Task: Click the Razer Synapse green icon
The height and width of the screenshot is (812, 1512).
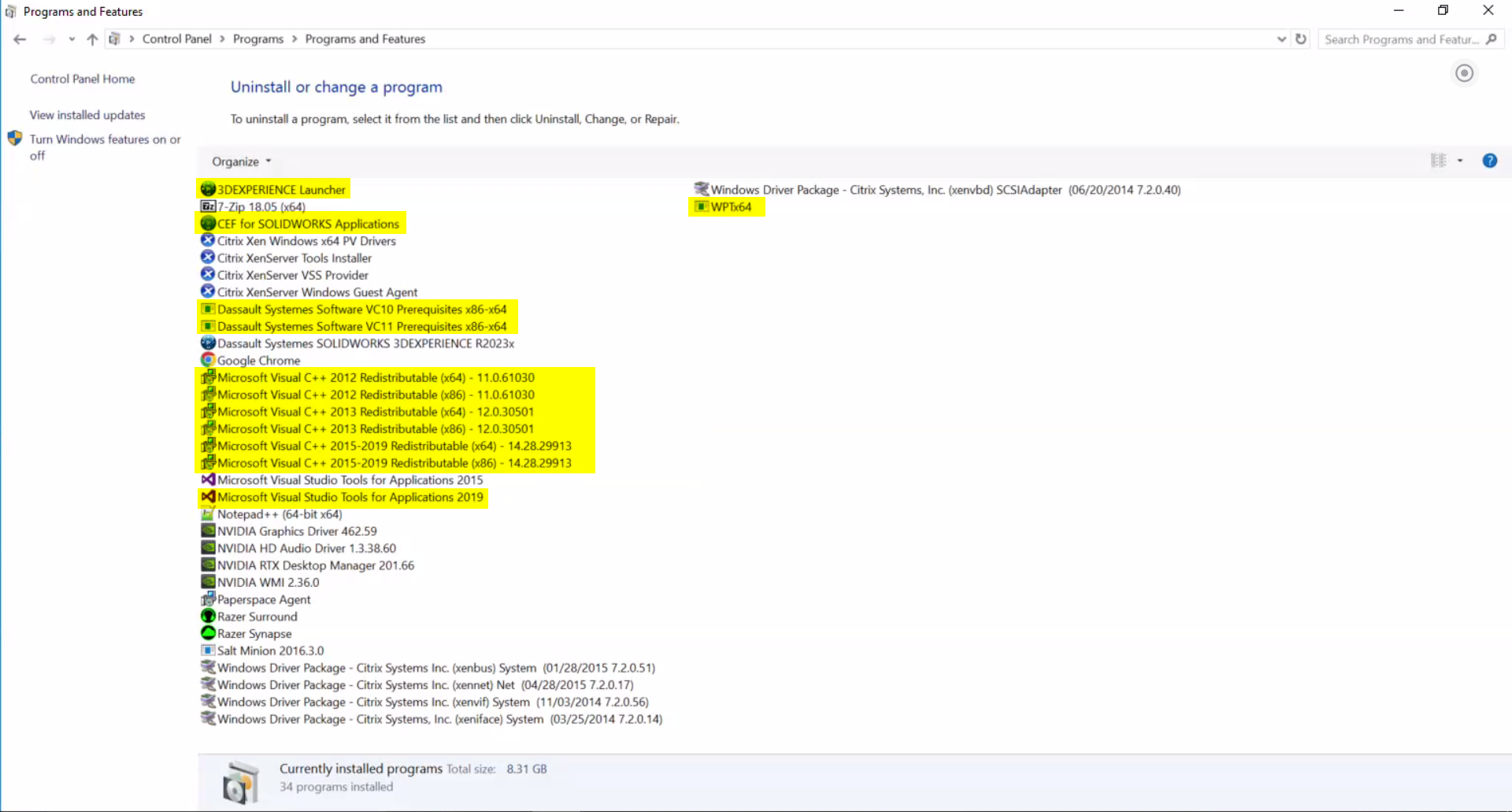Action: (x=208, y=633)
